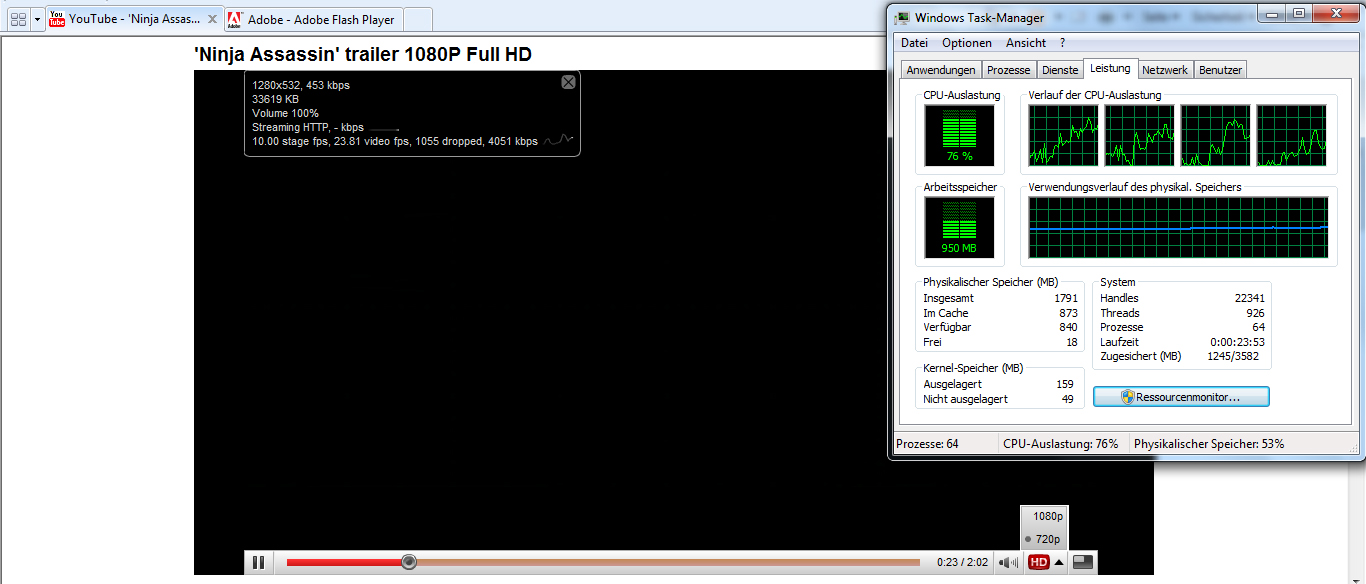Switch to the Prozesse tab
The width and height of the screenshot is (1366, 584).
pyautogui.click(x=1009, y=70)
